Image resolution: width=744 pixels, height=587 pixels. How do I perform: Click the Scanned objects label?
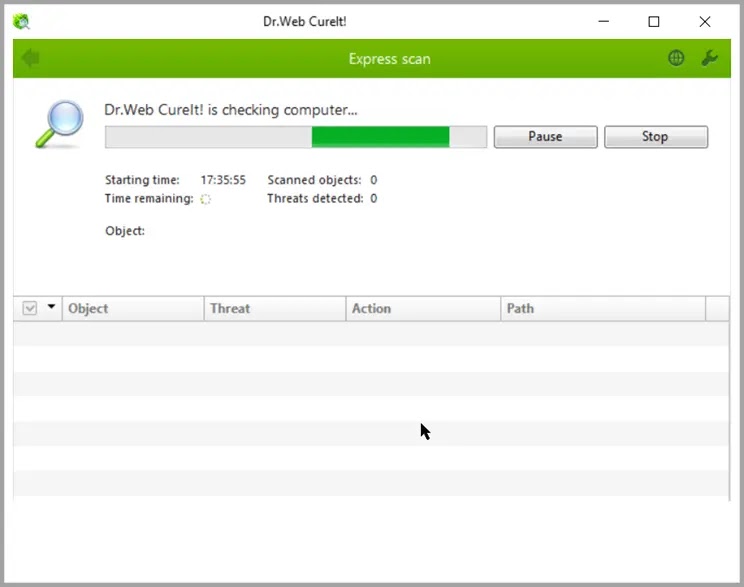(x=314, y=180)
